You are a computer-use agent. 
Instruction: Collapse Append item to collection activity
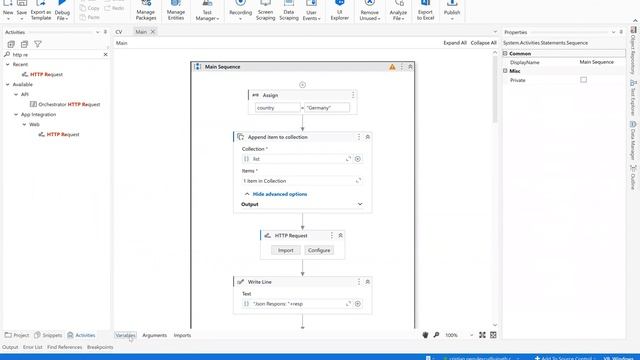pyautogui.click(x=367, y=137)
